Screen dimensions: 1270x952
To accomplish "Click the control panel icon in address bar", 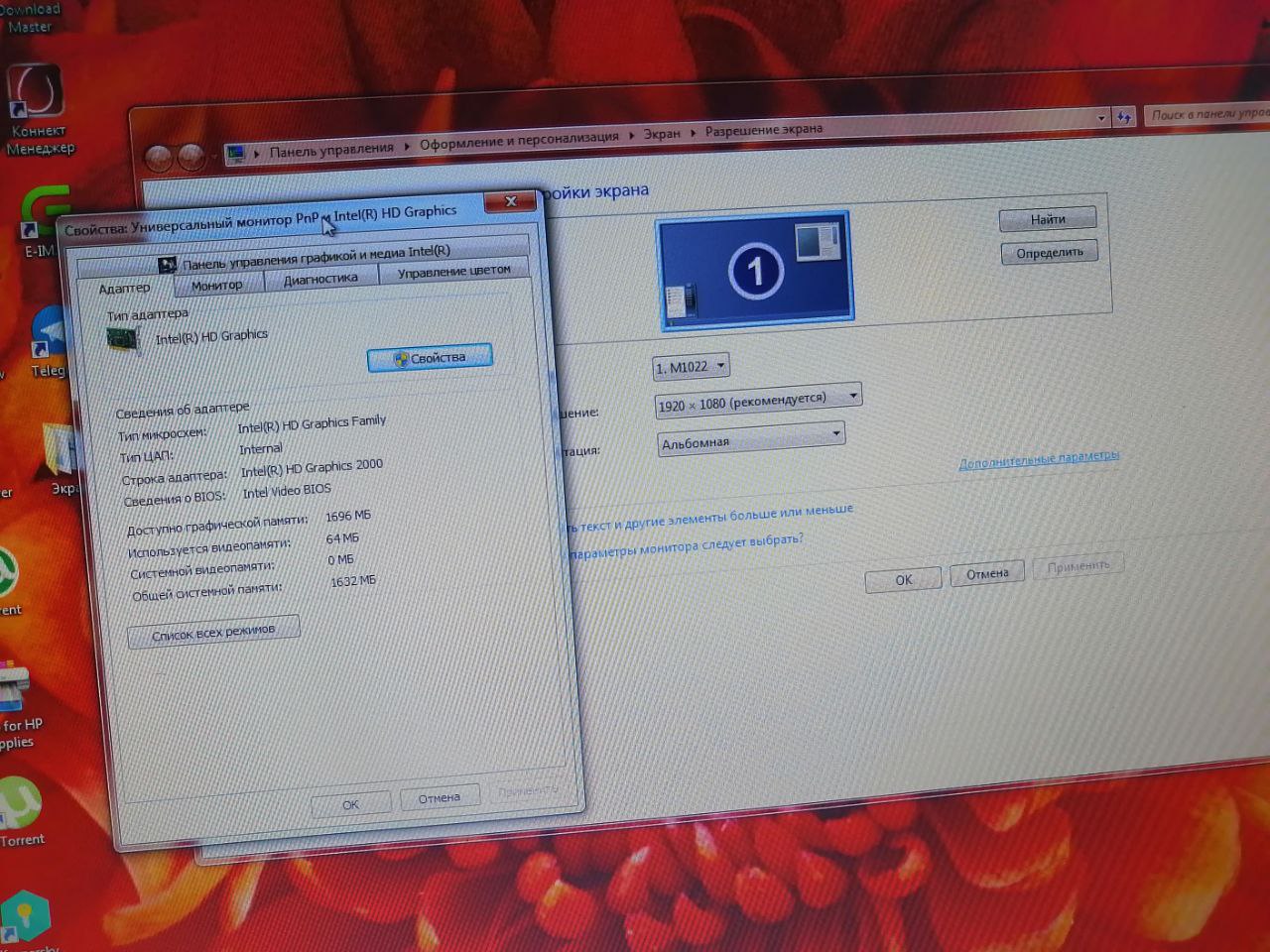I will pos(235,154).
